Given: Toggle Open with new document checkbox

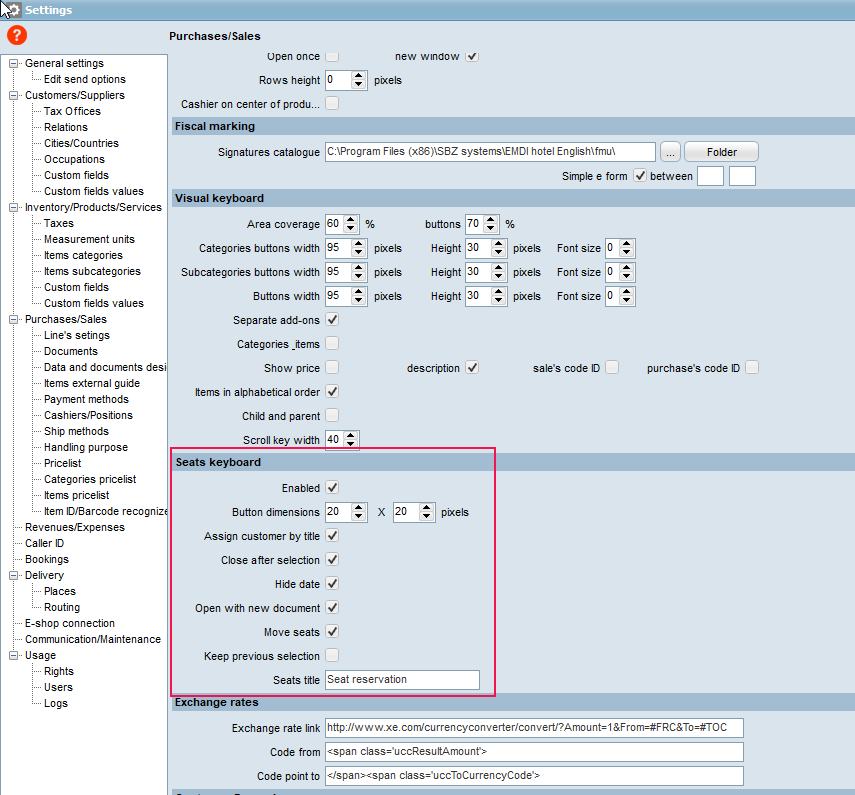Looking at the screenshot, I should [x=332, y=607].
